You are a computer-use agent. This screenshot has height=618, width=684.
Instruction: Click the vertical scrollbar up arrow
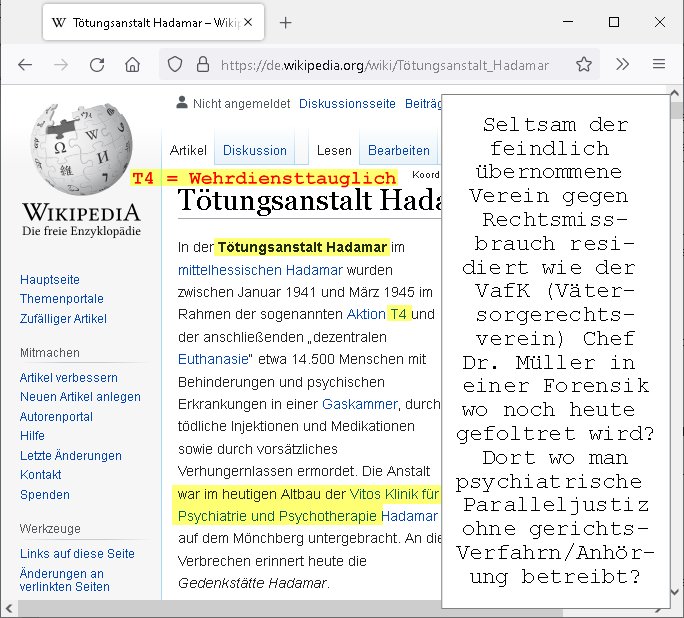(x=674, y=93)
